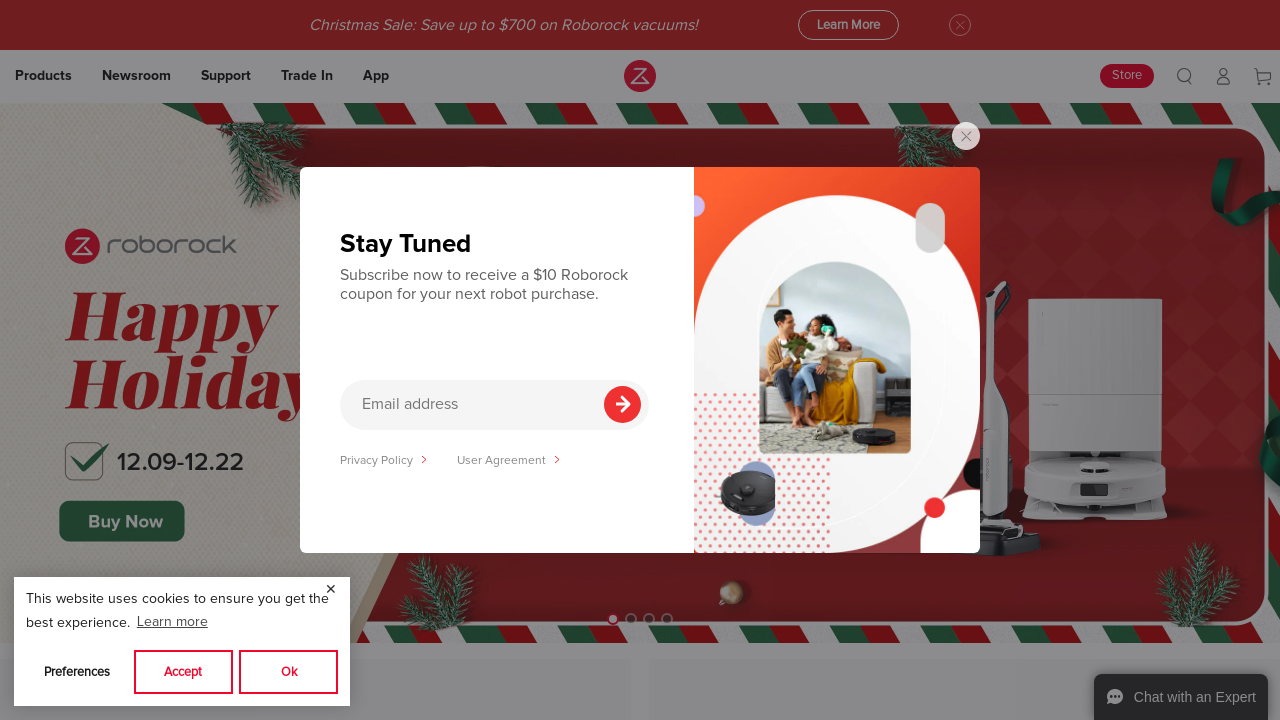Focus the Email address field

(494, 405)
